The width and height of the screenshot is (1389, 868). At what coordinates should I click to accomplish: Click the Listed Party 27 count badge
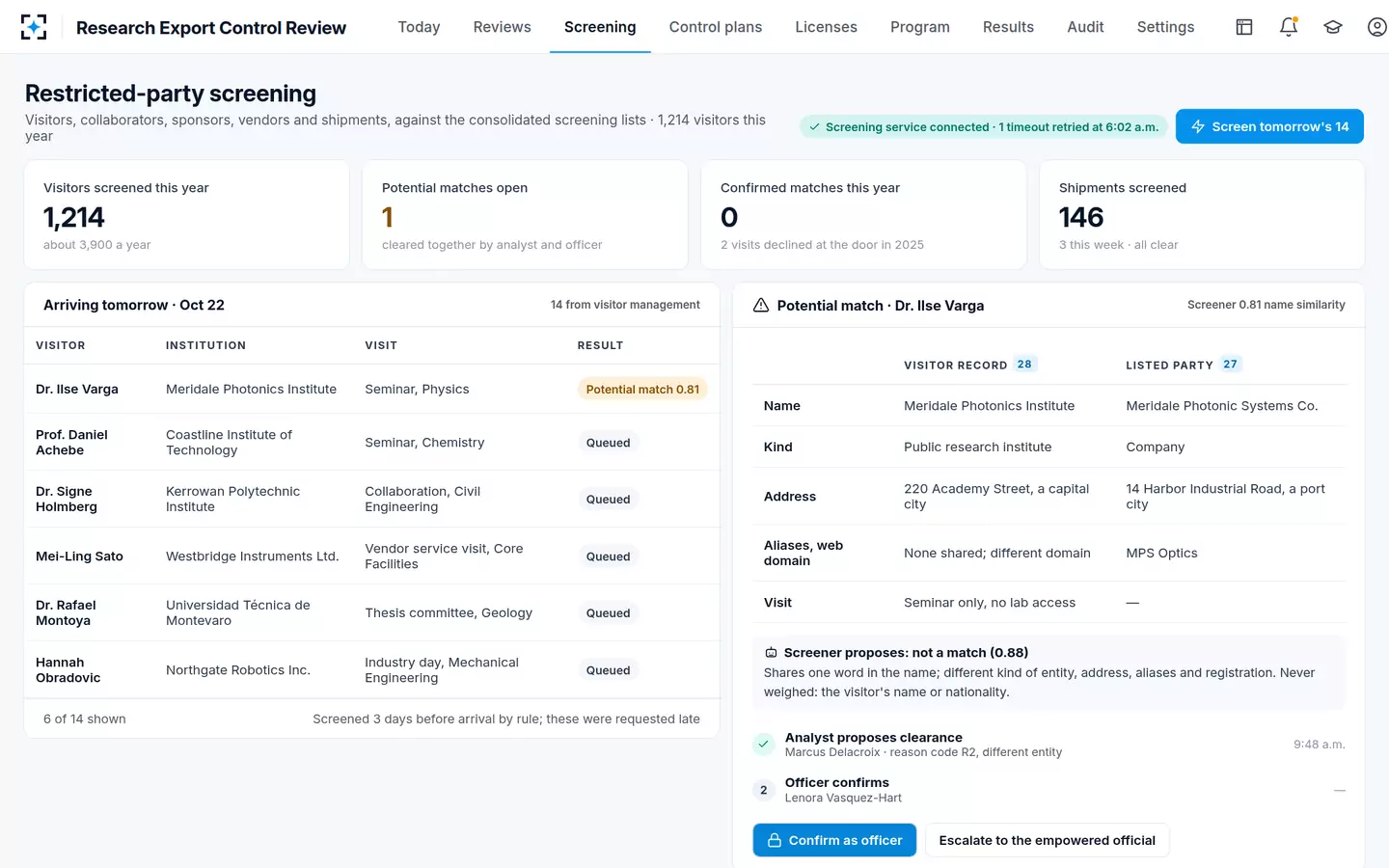click(x=1230, y=365)
